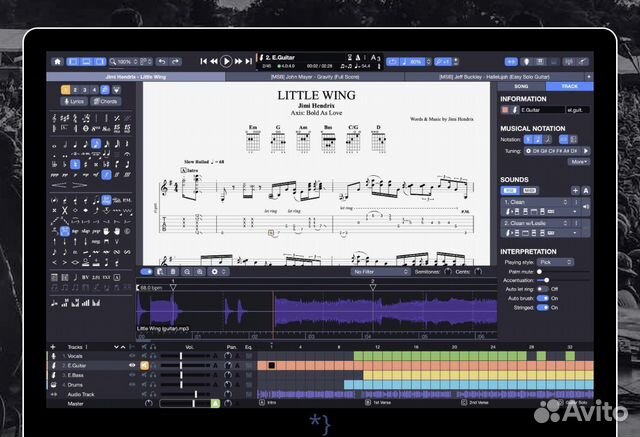
Task: Open the 2. Clean w/Leslie sound dropdown
Action: pos(535,223)
